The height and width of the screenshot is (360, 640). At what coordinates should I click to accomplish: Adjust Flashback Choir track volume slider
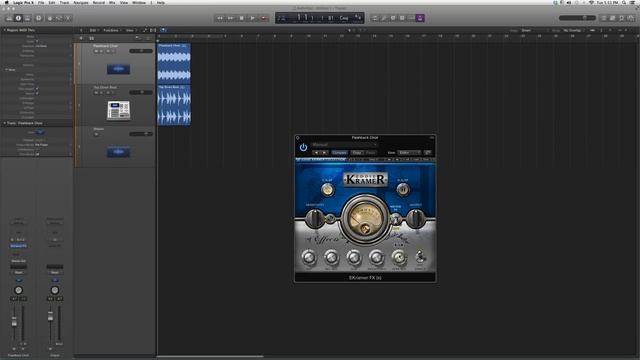point(141,51)
